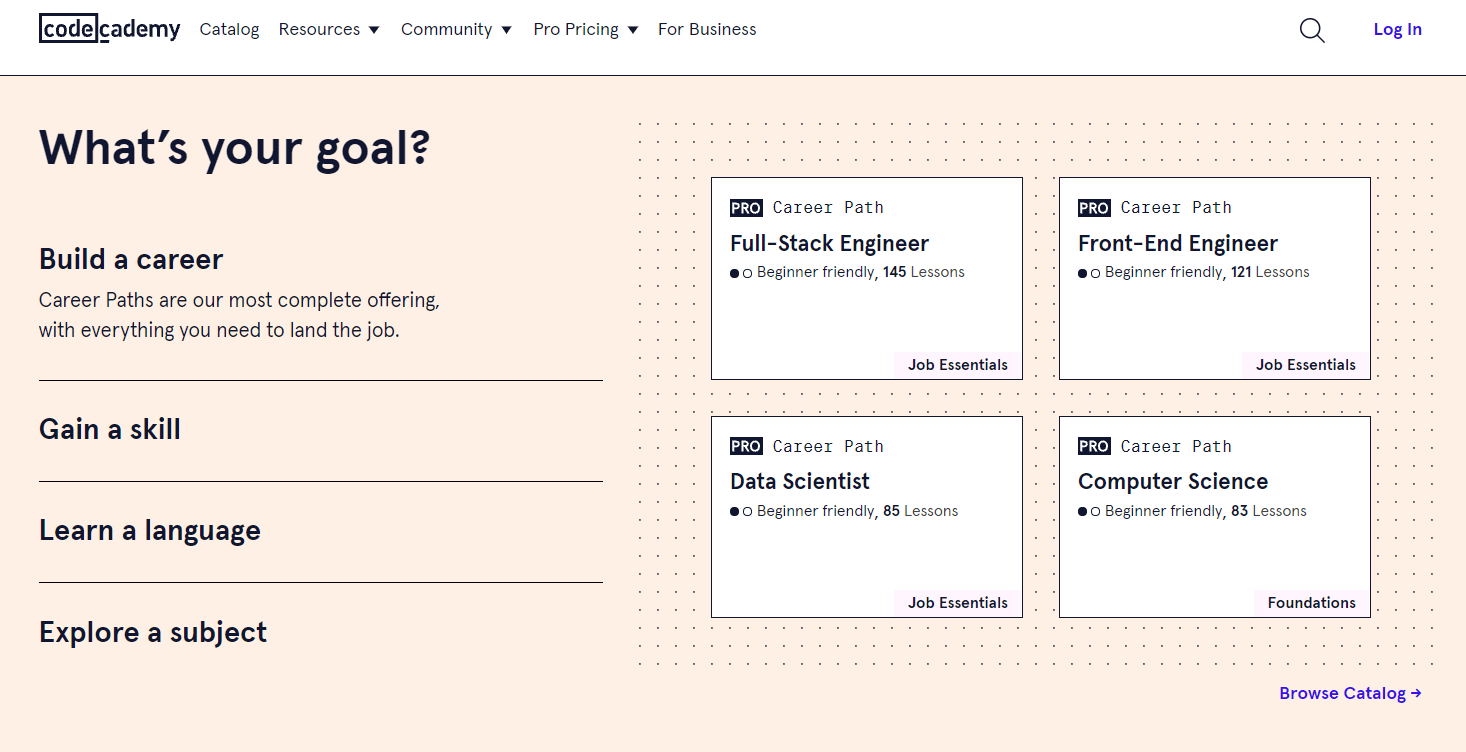Open the Catalog menu item
This screenshot has width=1466, height=752.
point(229,30)
